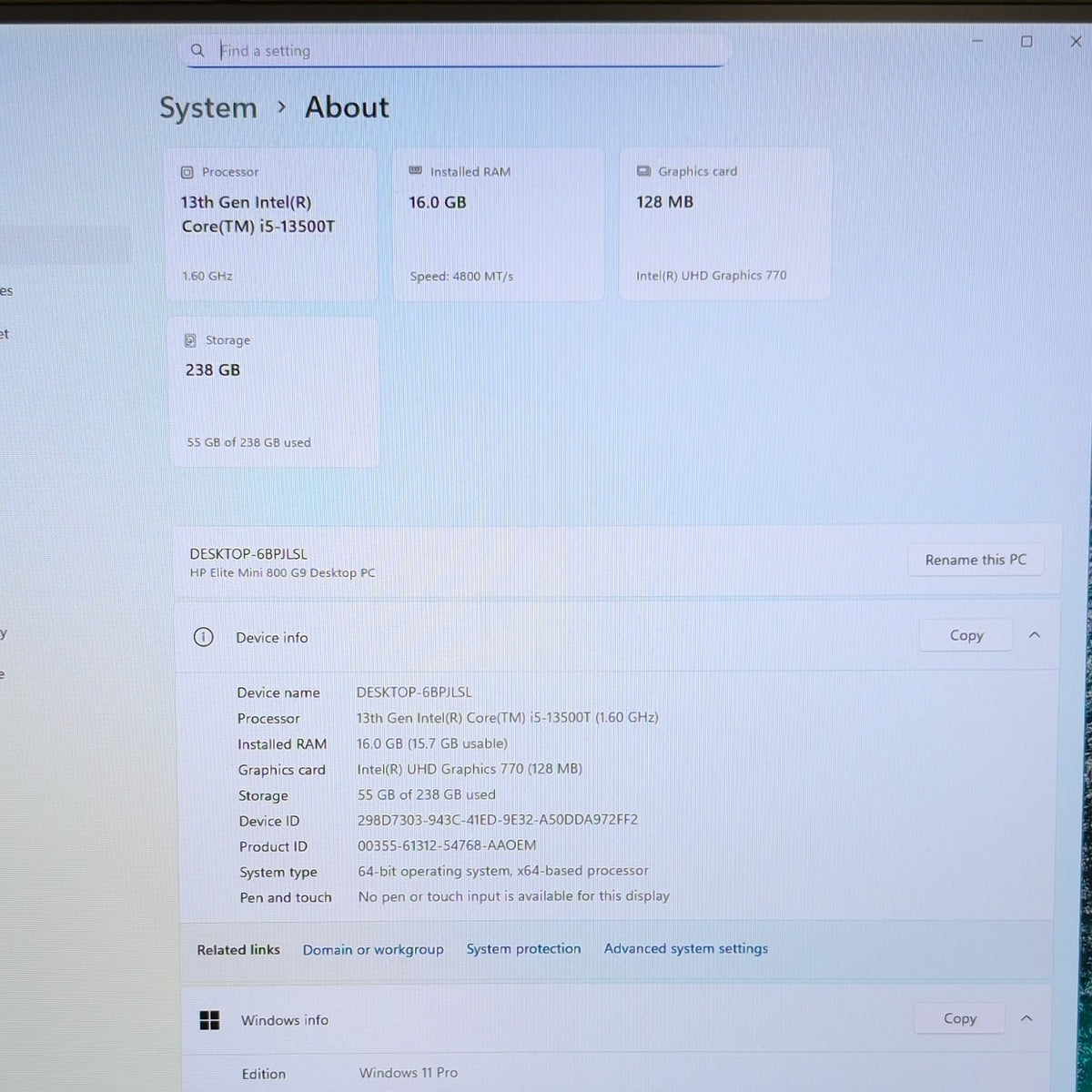
Task: Focus the Find a setting search box
Action: pyautogui.click(x=455, y=51)
